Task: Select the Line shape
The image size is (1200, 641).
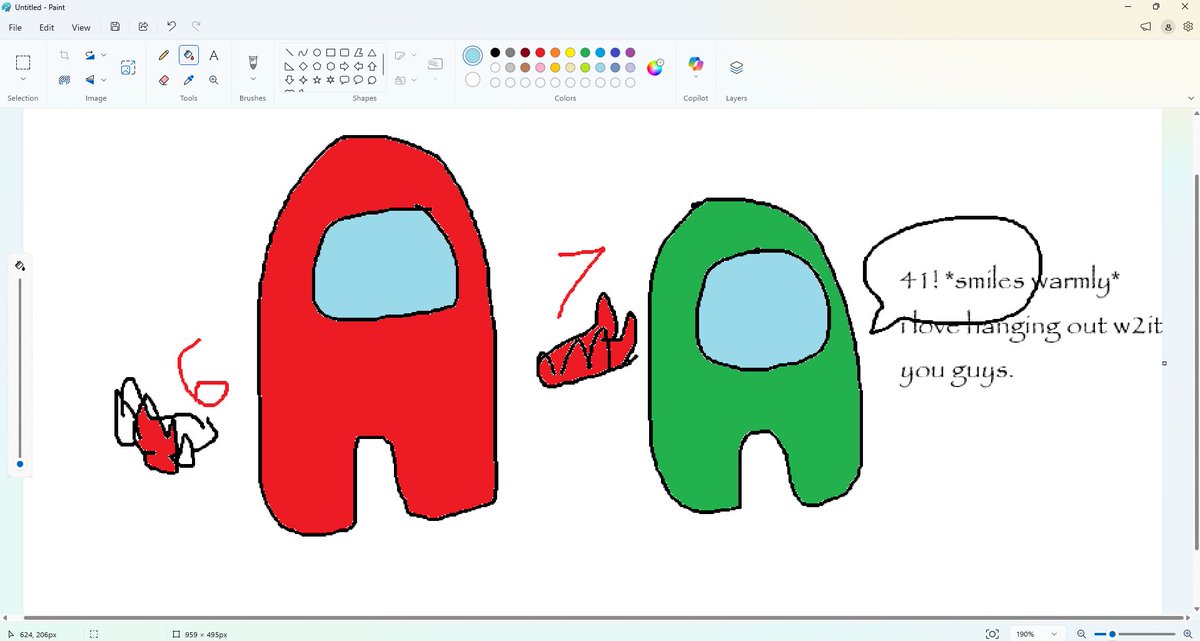Action: (289, 53)
